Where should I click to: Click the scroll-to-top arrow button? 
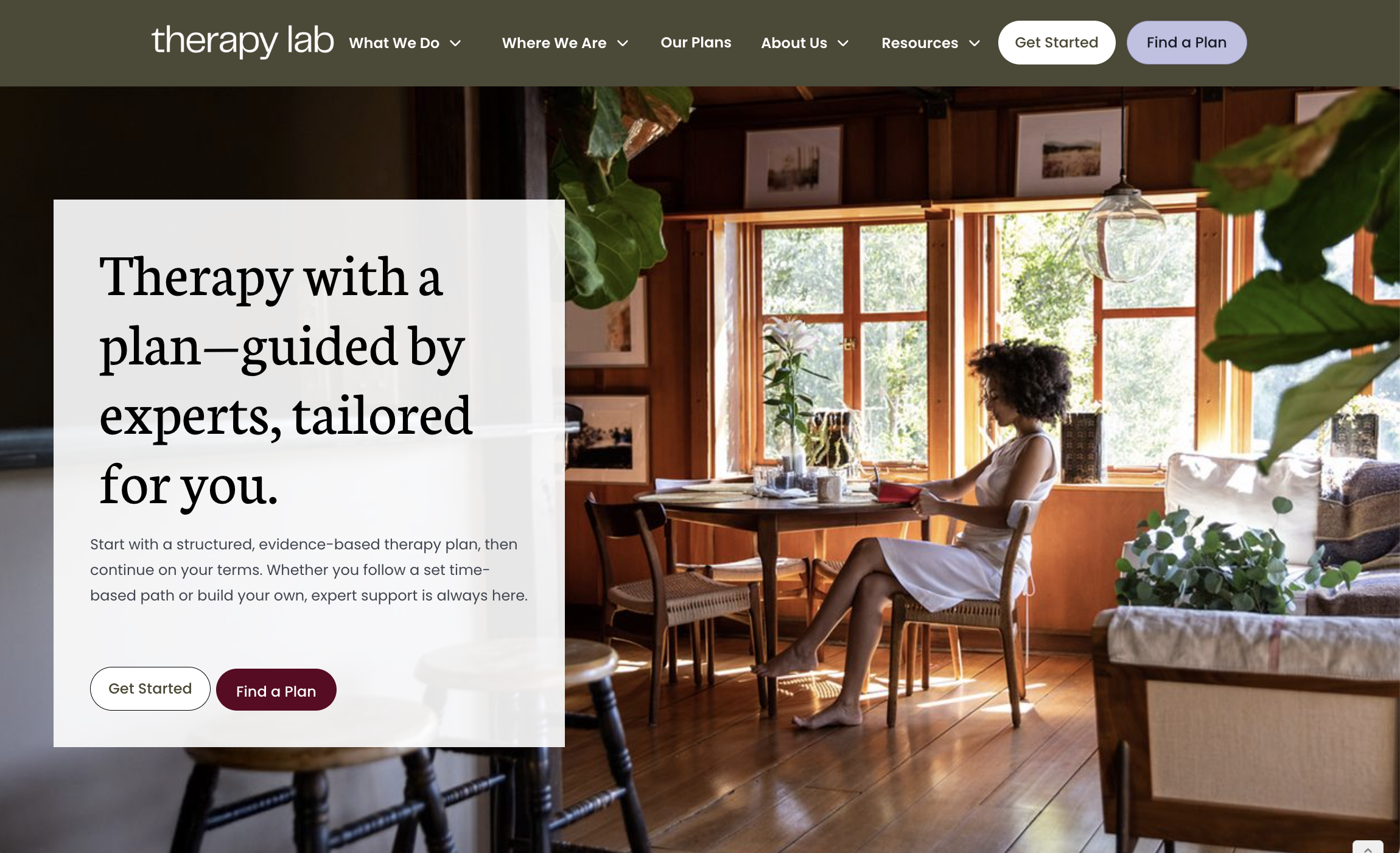[x=1368, y=848]
